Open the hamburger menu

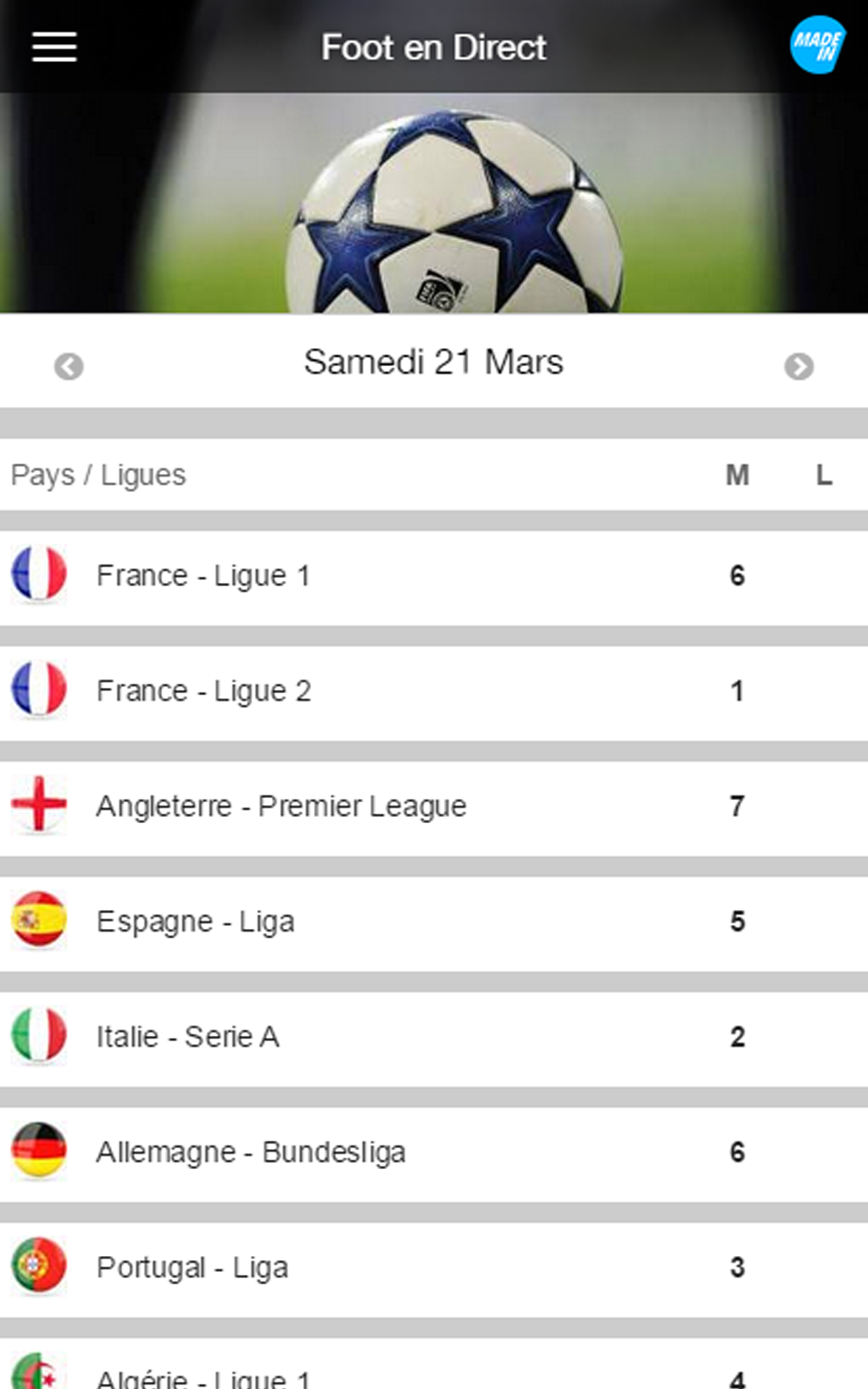pyautogui.click(x=54, y=47)
